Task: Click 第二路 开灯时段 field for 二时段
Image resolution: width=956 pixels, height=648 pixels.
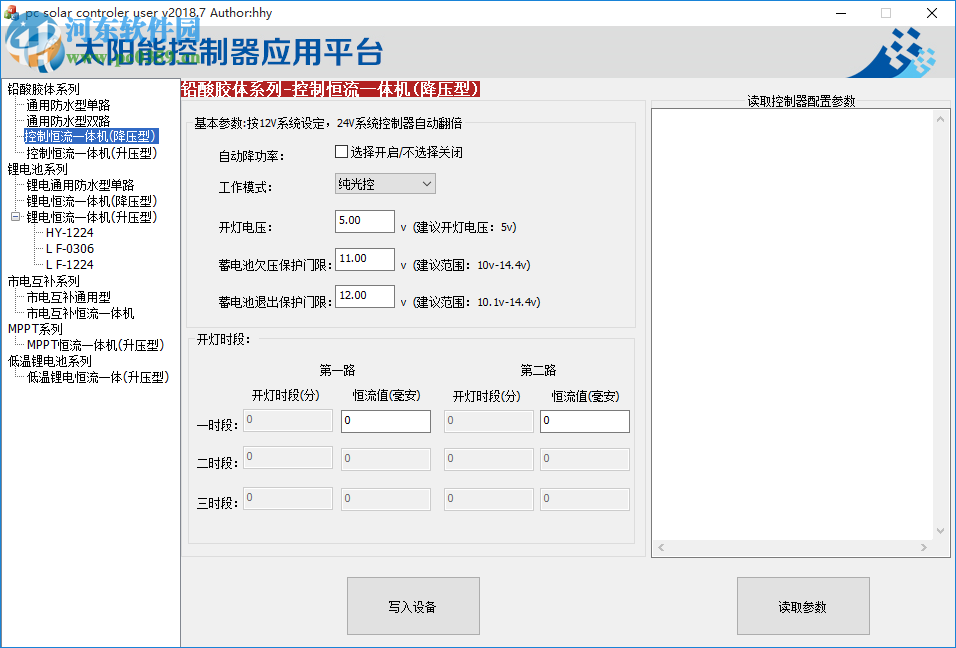Action: pyautogui.click(x=488, y=459)
